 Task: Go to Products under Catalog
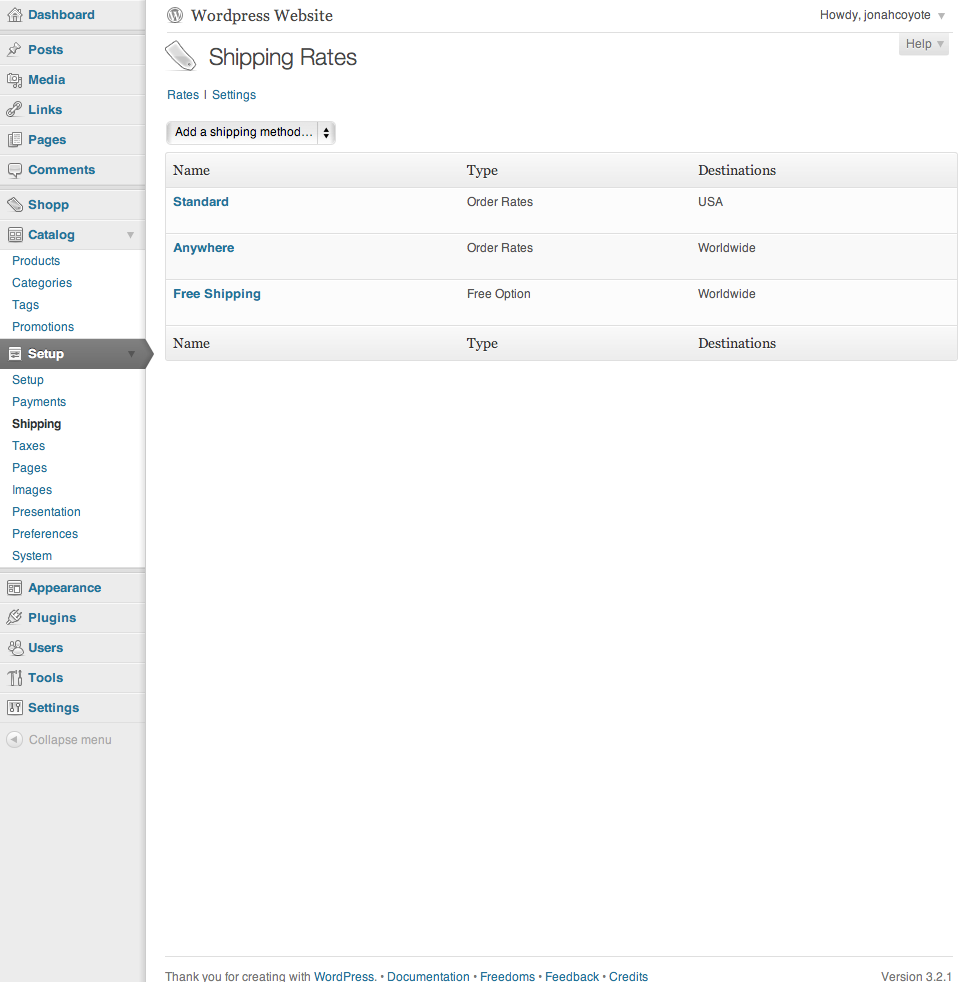36,261
